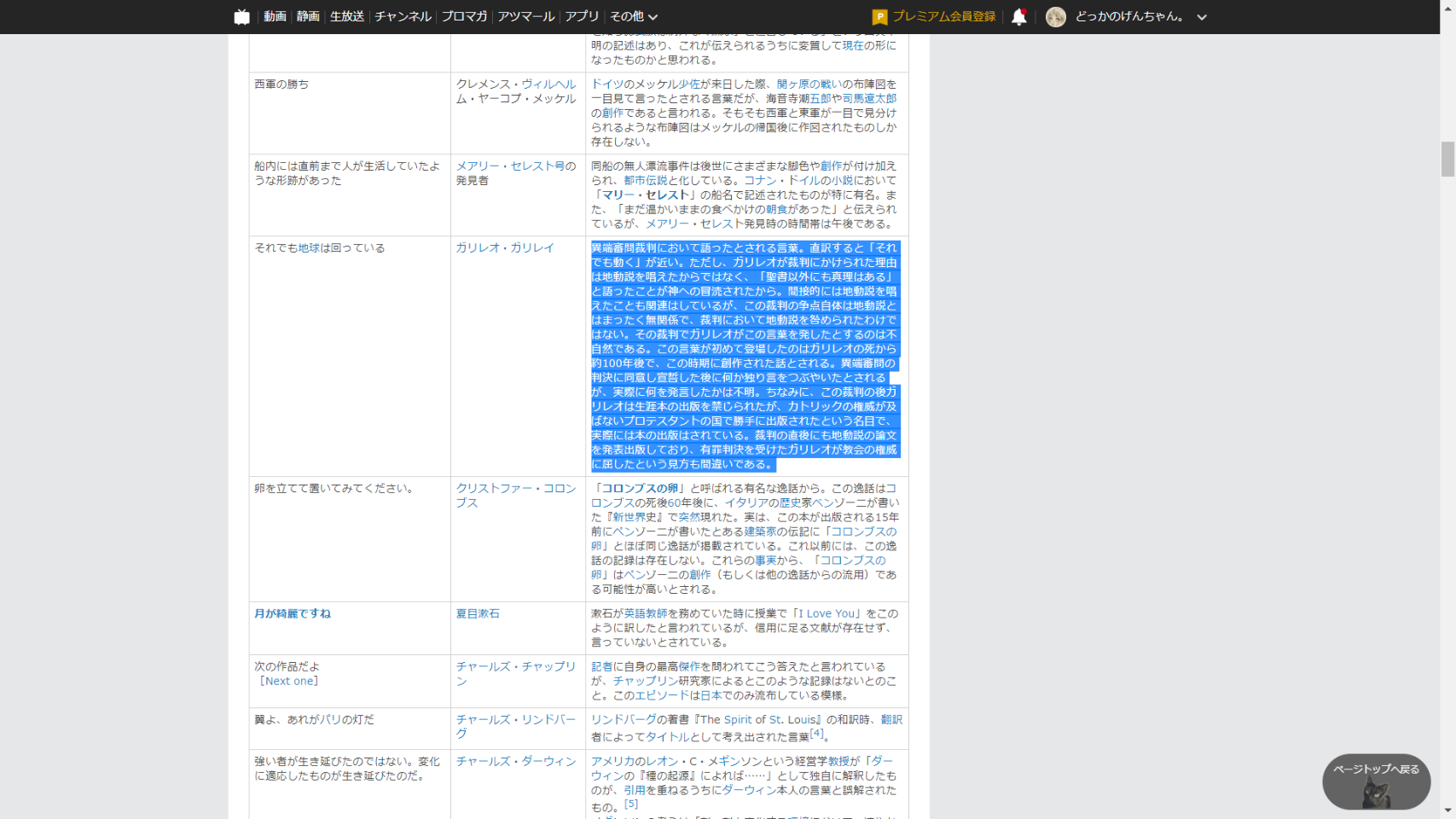1456x819 pixels.
Task: Follow the チャールズ・ダーウィン link
Action: point(516,761)
